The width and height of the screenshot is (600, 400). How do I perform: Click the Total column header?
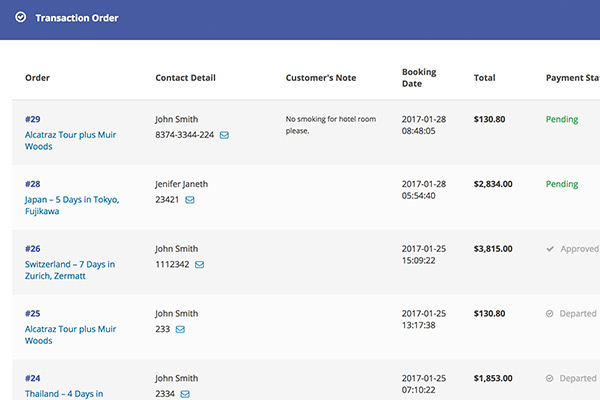pos(484,78)
